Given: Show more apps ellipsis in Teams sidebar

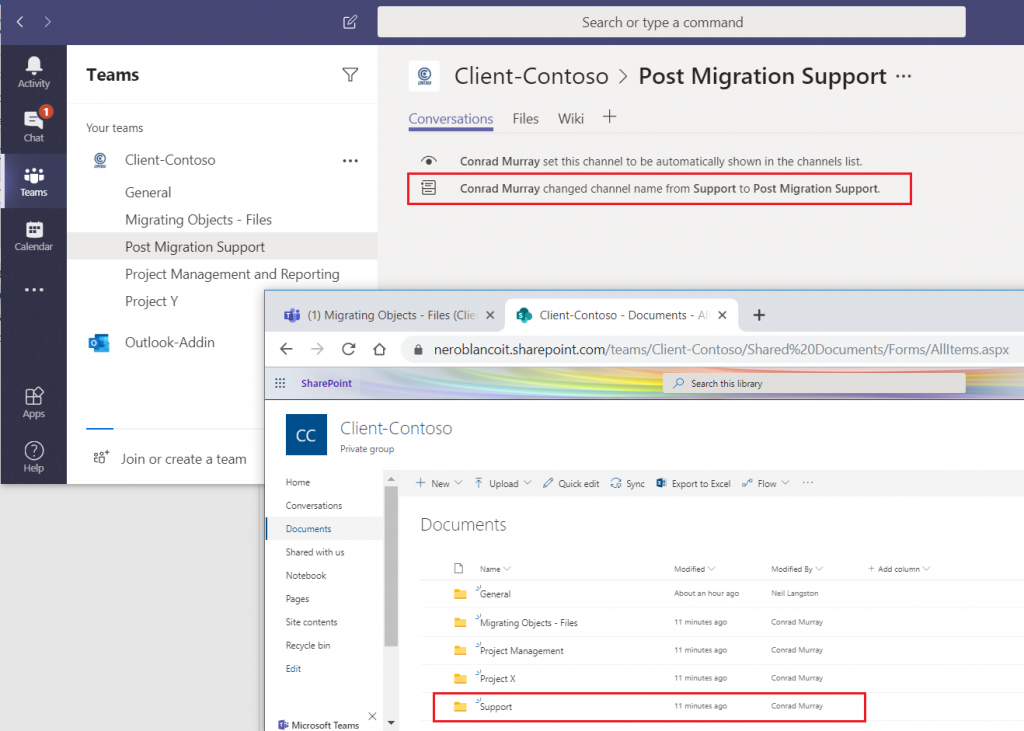Looking at the screenshot, I should click(x=33, y=289).
